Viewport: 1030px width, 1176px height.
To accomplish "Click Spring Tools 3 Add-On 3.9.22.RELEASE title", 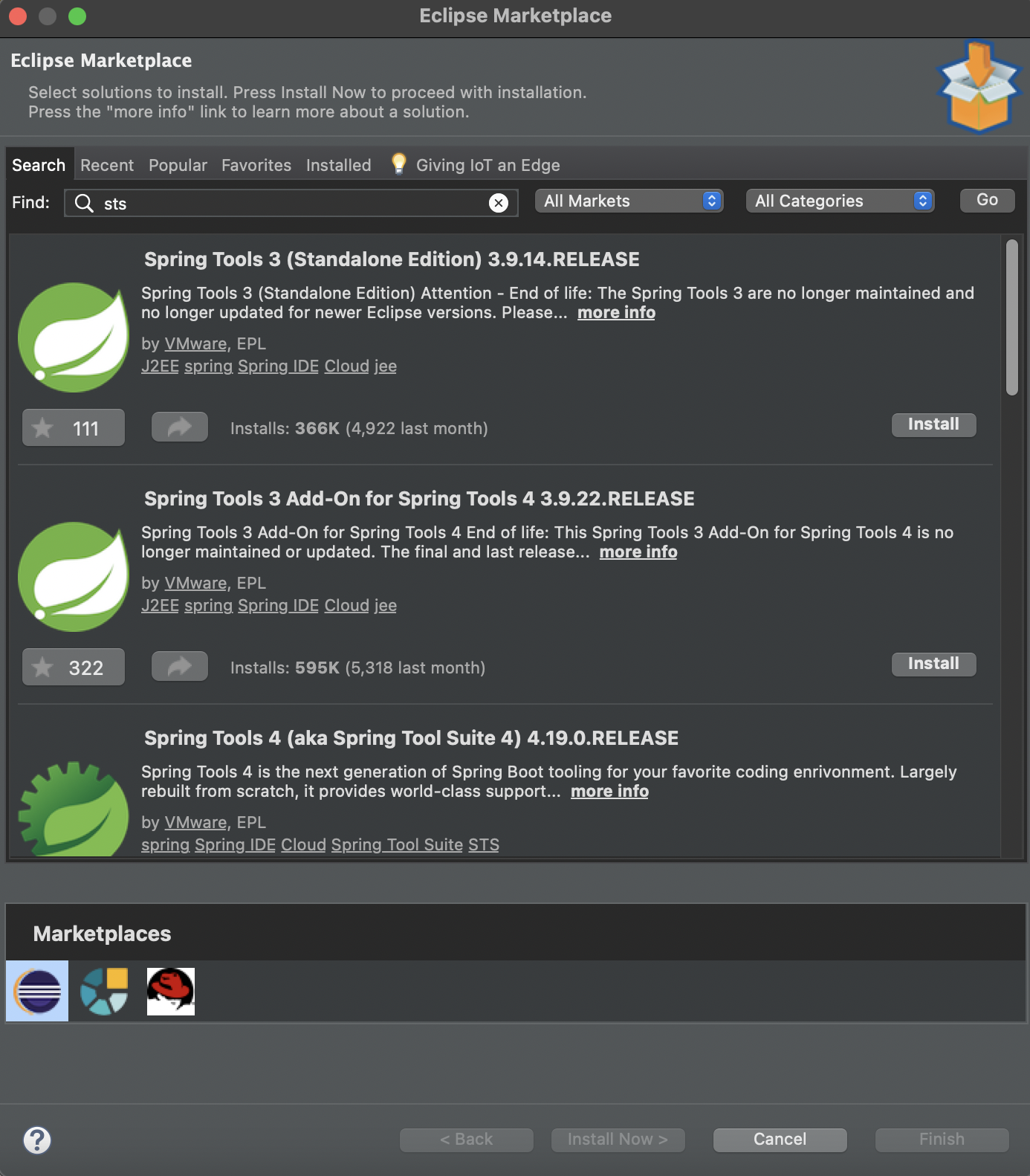I will (419, 499).
